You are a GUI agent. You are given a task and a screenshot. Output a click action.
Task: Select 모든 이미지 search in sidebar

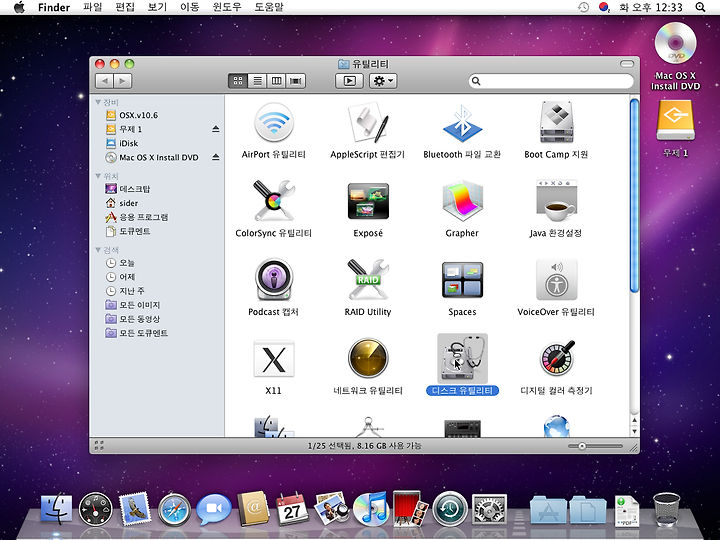(x=157, y=305)
